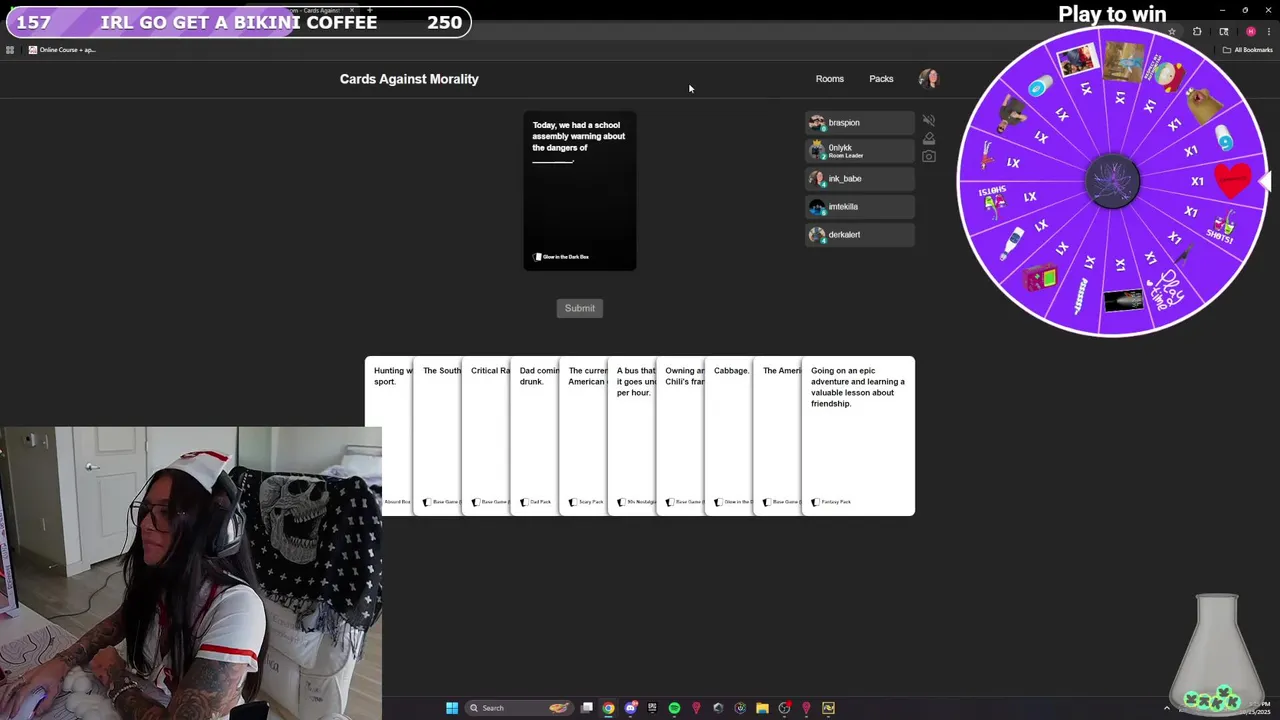Click the browser extensions puzzle icon
Image resolution: width=1280 pixels, height=720 pixels.
coord(1197,32)
